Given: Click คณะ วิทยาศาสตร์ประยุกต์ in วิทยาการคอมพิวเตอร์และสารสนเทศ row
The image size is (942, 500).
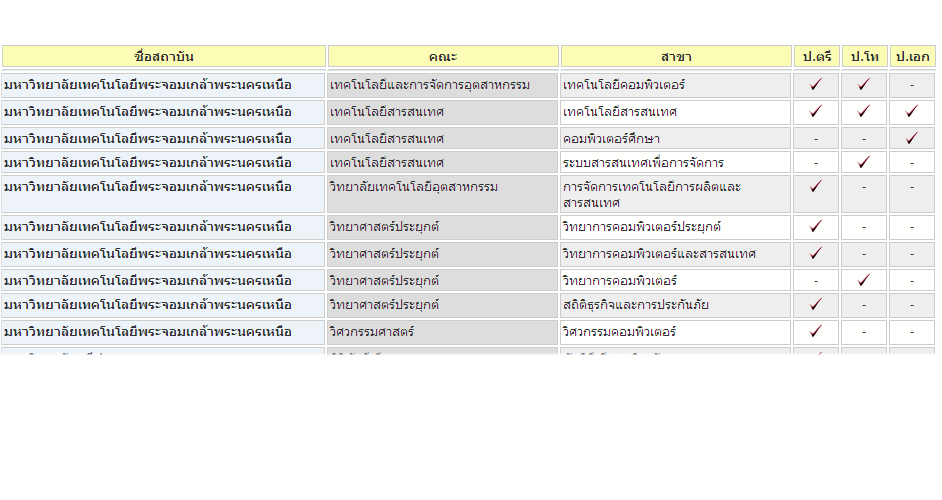Looking at the screenshot, I should (443, 254).
